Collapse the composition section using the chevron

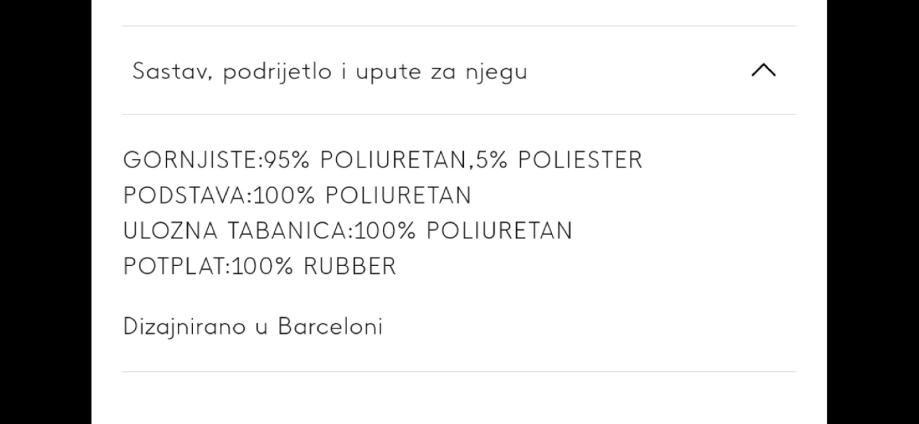[x=763, y=71]
